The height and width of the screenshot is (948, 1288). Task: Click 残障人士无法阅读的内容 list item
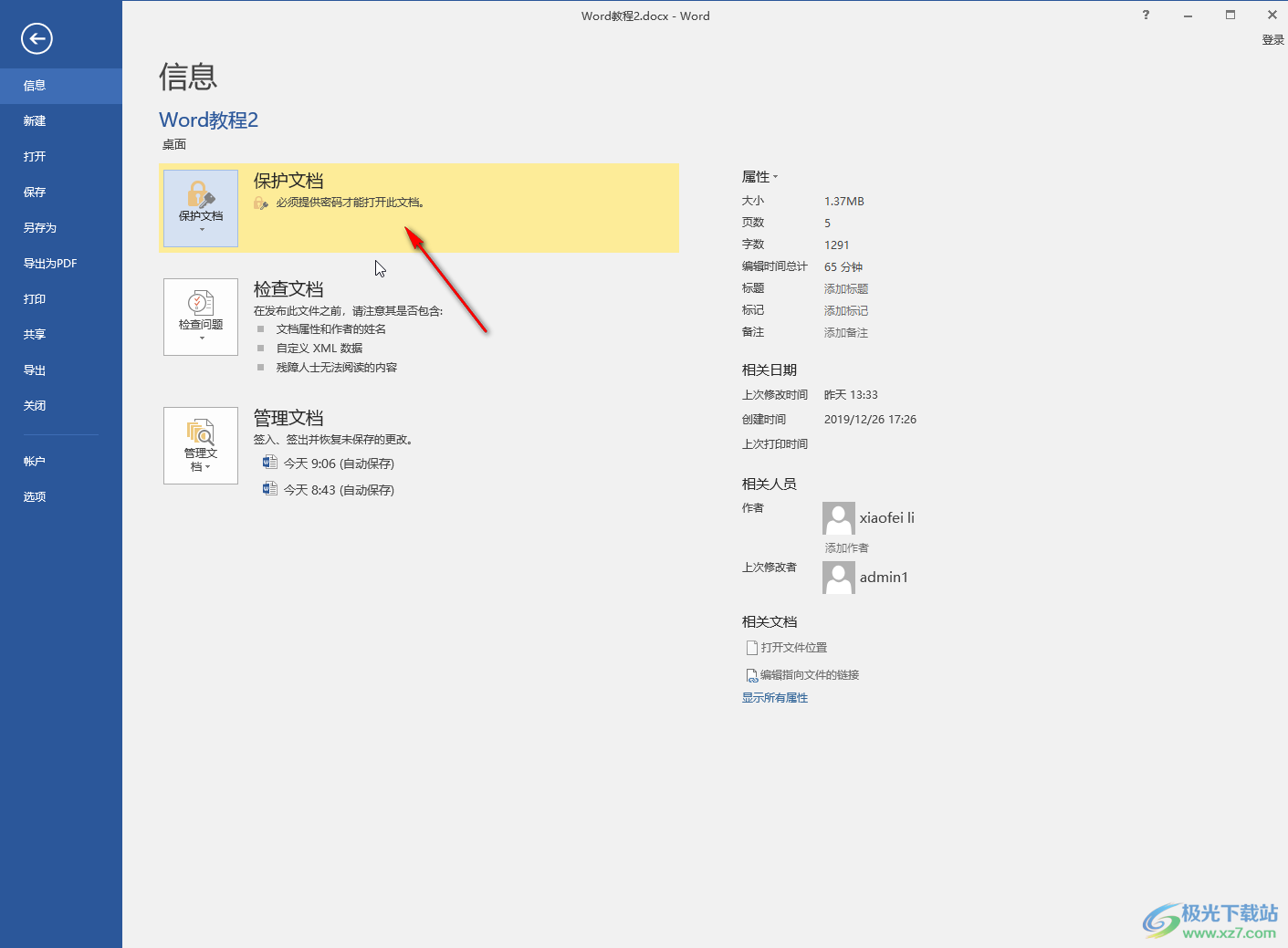pos(337,368)
